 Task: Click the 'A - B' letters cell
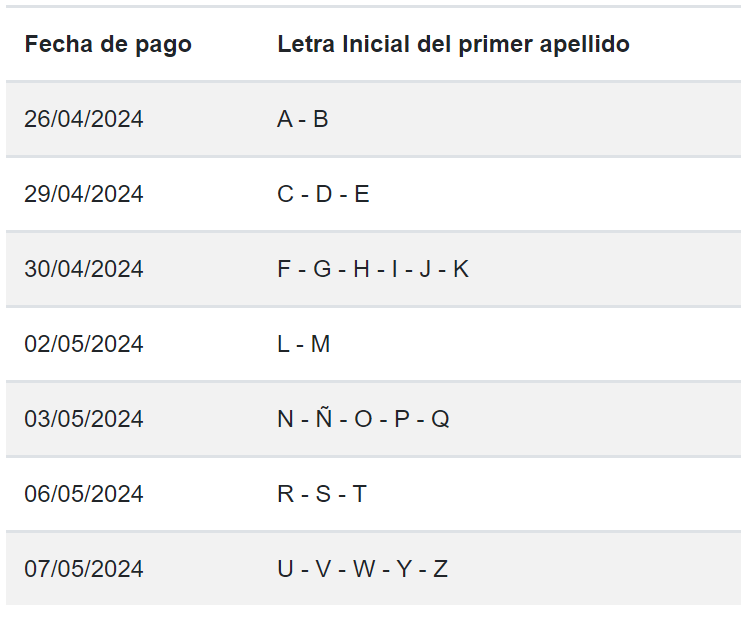[302, 119]
